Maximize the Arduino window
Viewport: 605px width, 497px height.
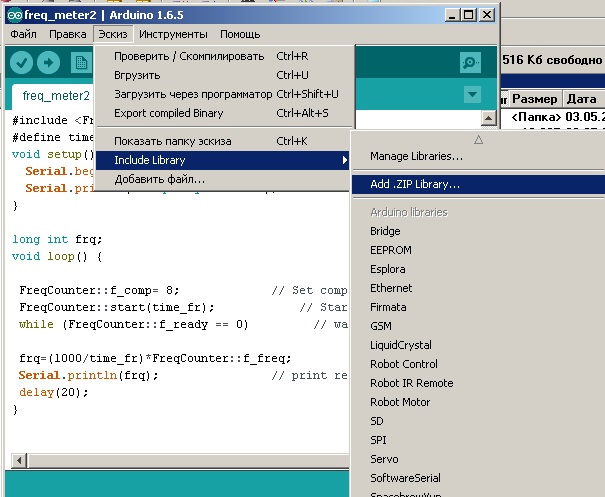469,15
